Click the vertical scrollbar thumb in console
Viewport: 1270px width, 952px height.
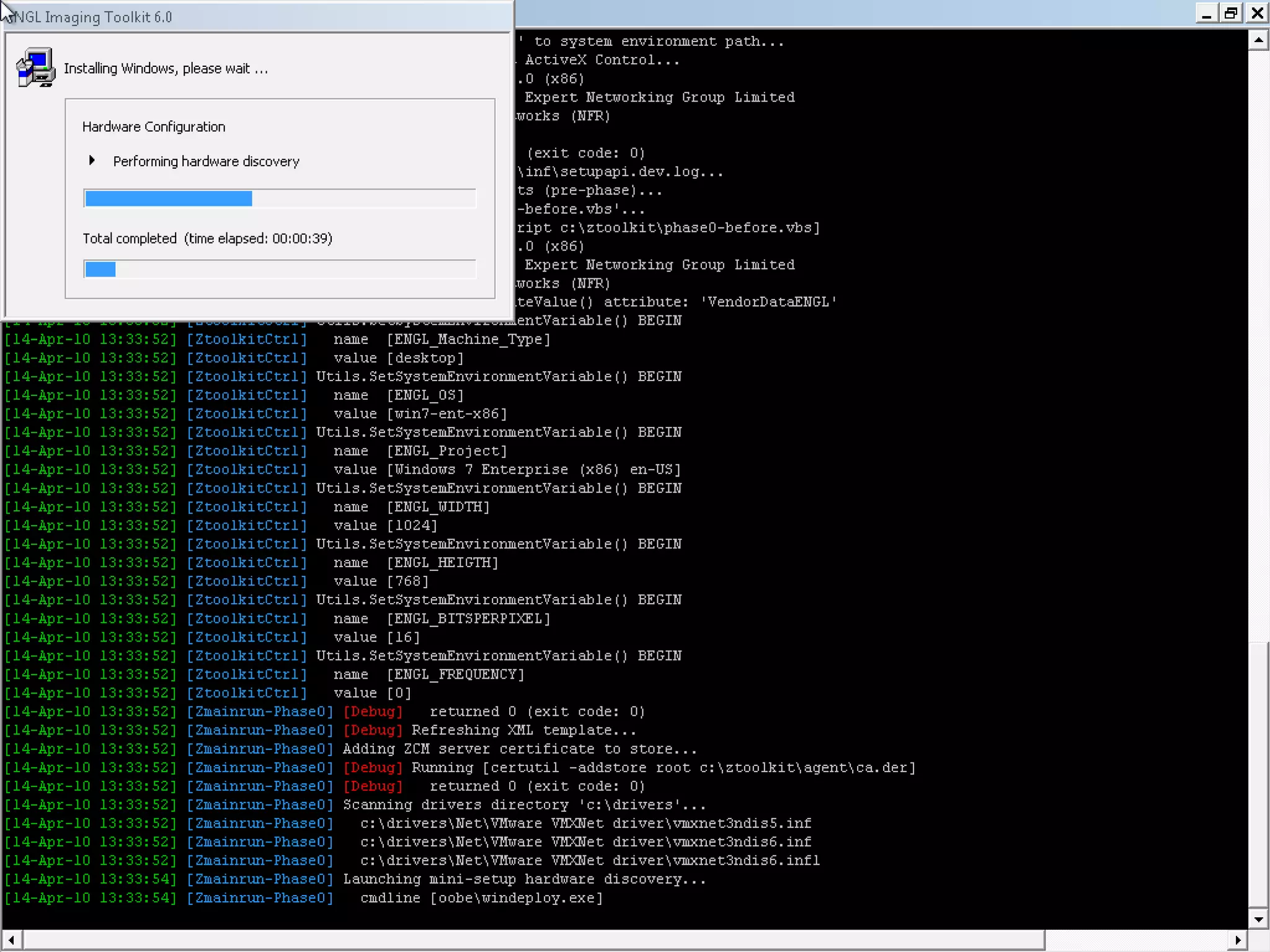(1258, 775)
